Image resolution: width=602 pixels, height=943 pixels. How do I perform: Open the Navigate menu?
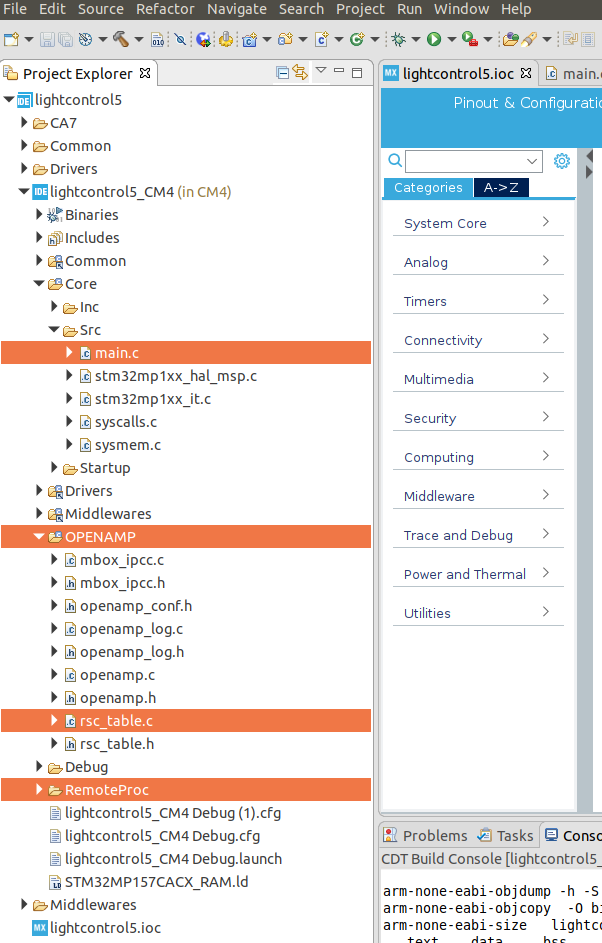point(237,9)
